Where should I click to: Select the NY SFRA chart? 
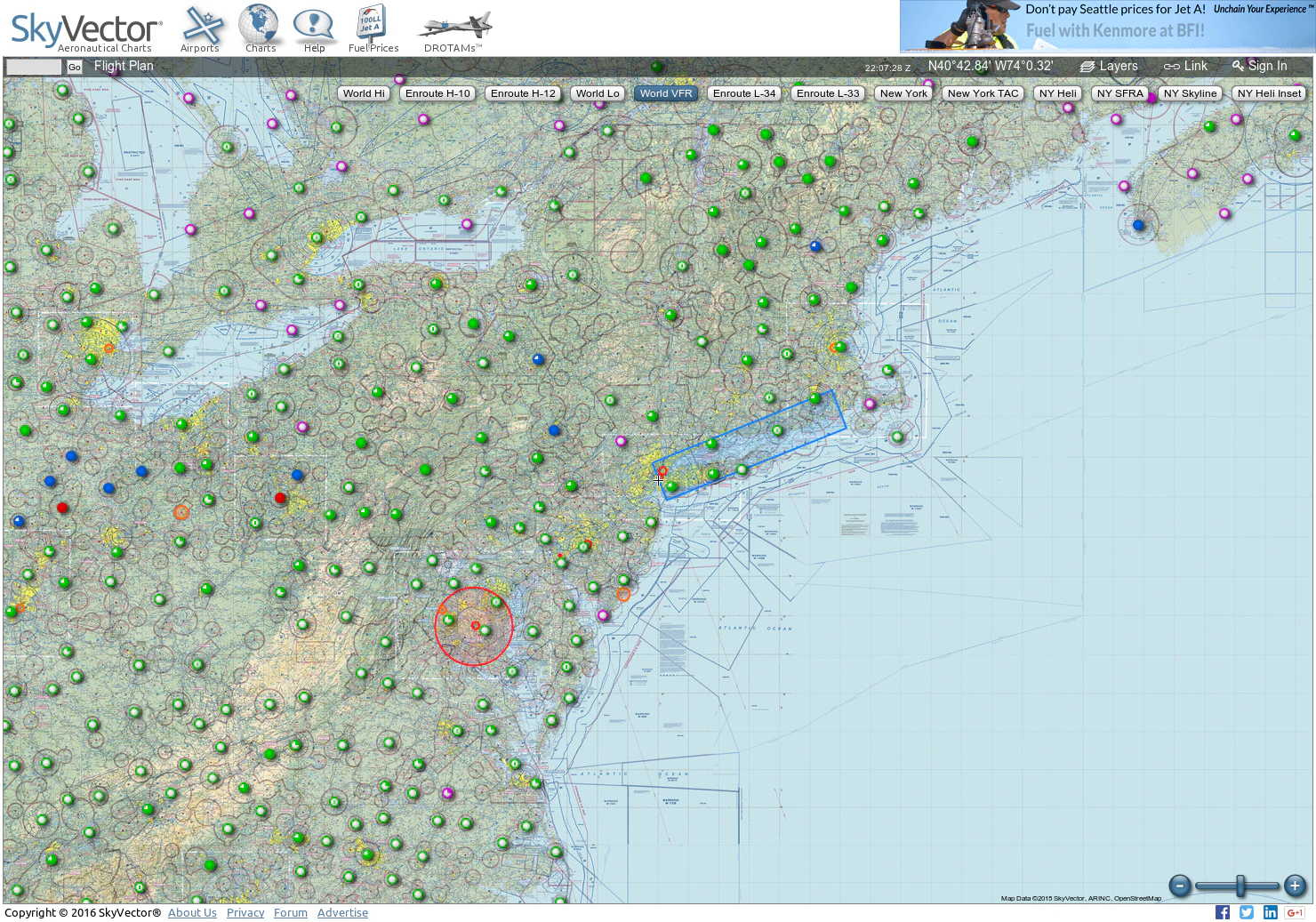coord(1120,93)
